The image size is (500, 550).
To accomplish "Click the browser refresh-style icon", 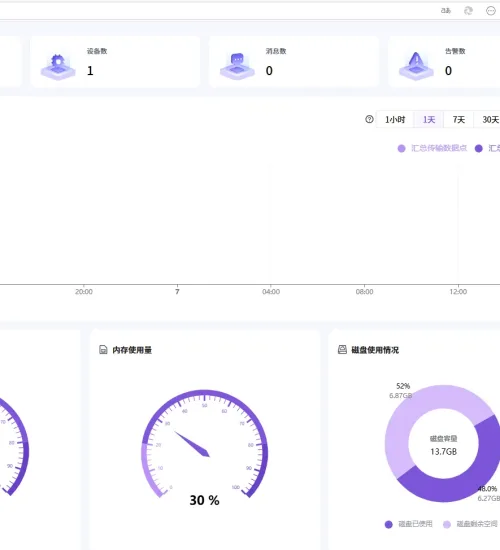I will click(468, 11).
